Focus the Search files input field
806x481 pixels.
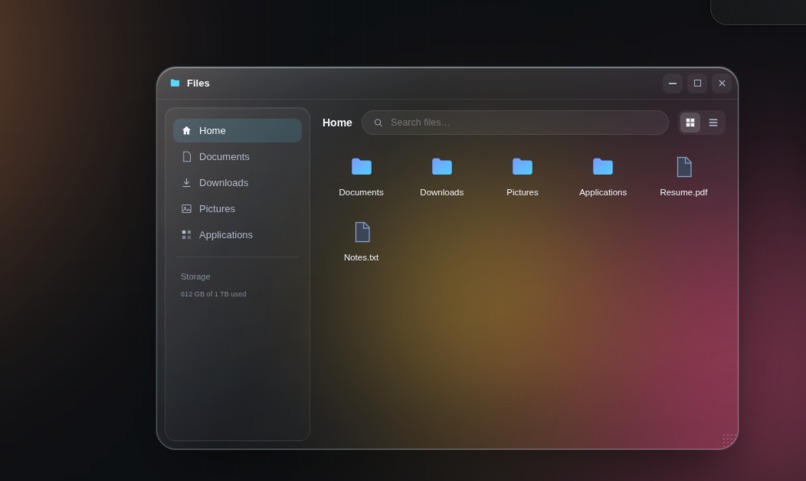click(515, 123)
